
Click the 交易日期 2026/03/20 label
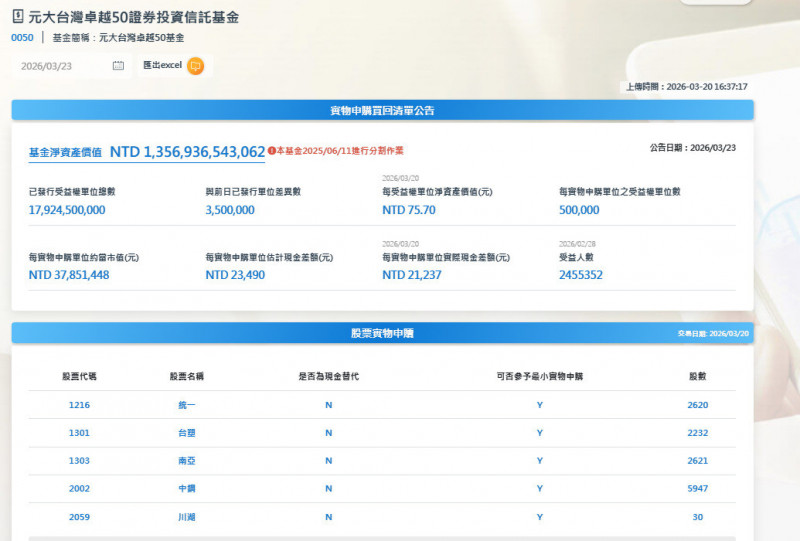713,333
